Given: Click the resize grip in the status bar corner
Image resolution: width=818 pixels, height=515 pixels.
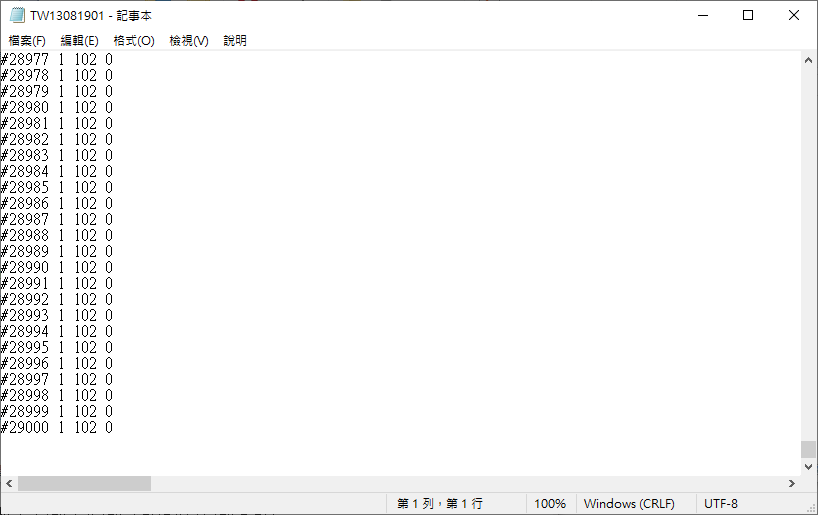Looking at the screenshot, I should [811, 508].
